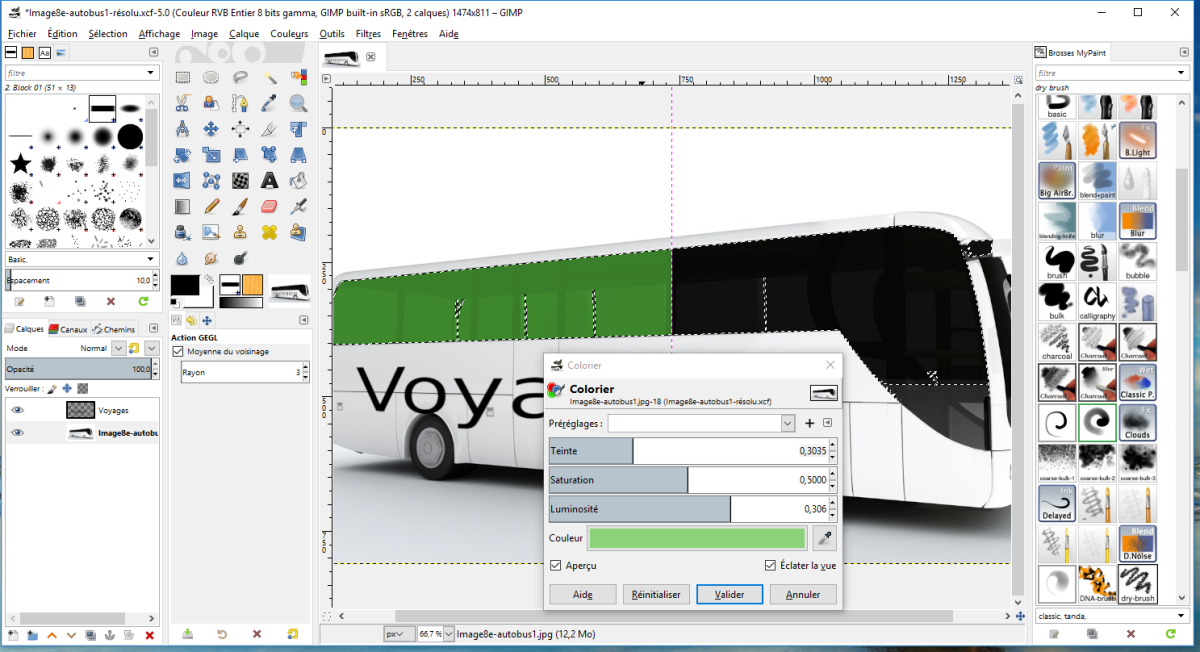Select the Ink tool
1200x652 pixels.
[x=183, y=233]
